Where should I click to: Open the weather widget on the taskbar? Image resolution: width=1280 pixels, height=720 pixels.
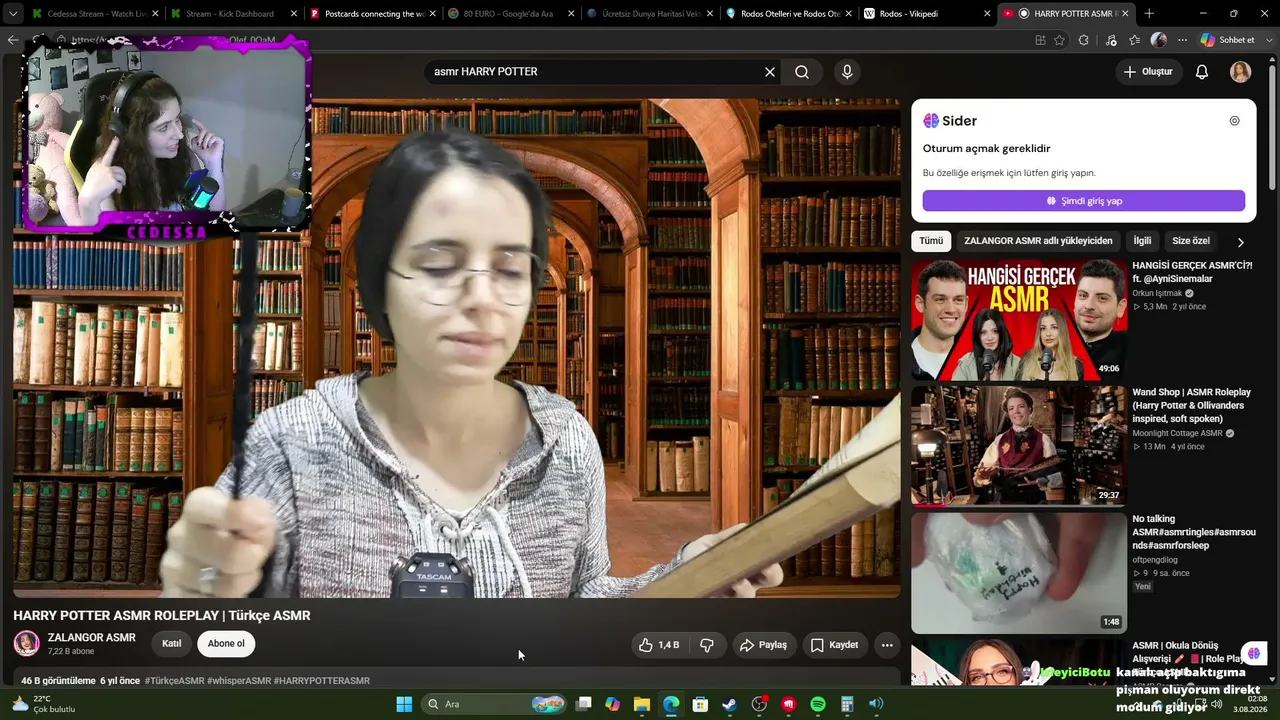43,704
